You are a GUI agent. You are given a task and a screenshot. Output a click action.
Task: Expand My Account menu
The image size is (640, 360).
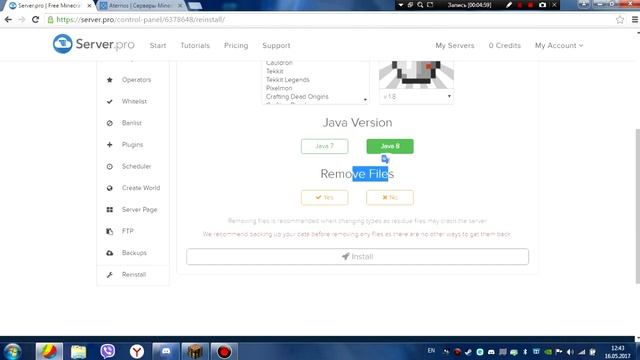click(559, 45)
